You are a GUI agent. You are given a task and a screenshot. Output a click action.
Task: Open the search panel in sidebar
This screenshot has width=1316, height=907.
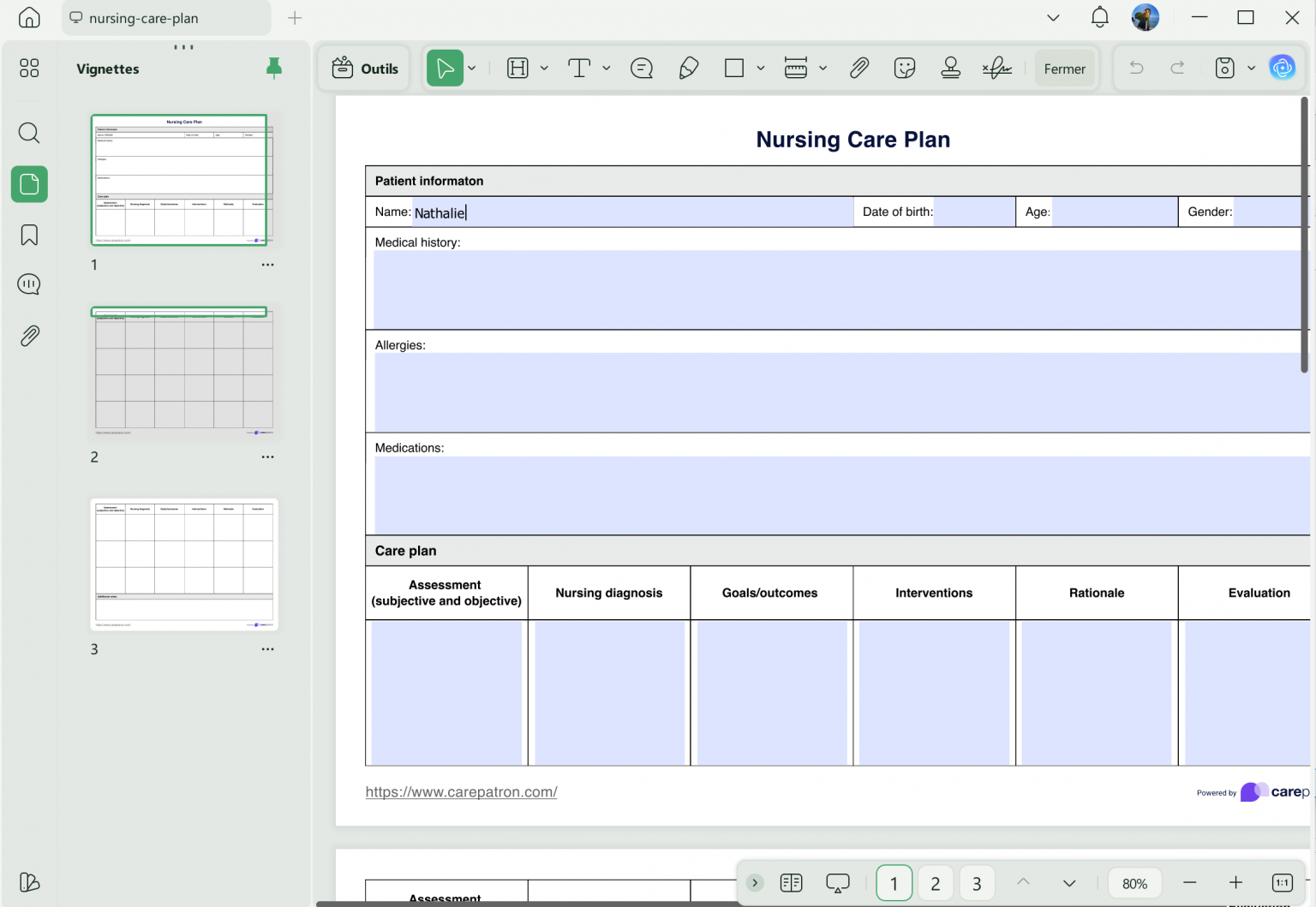(x=29, y=133)
